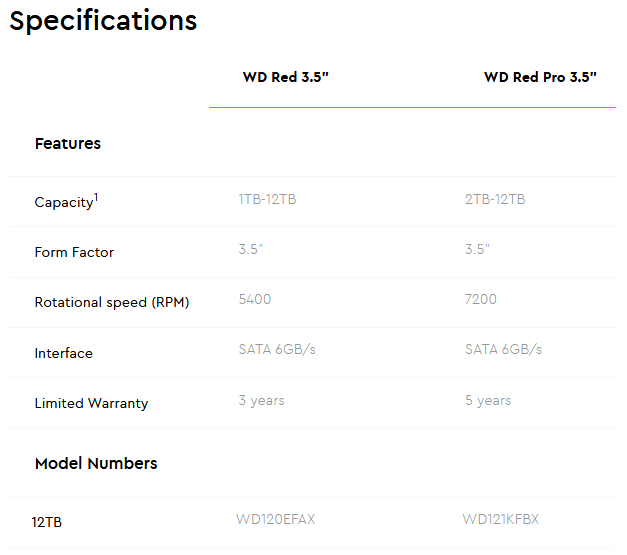
Task: Click the Features section heading
Action: pos(68,144)
